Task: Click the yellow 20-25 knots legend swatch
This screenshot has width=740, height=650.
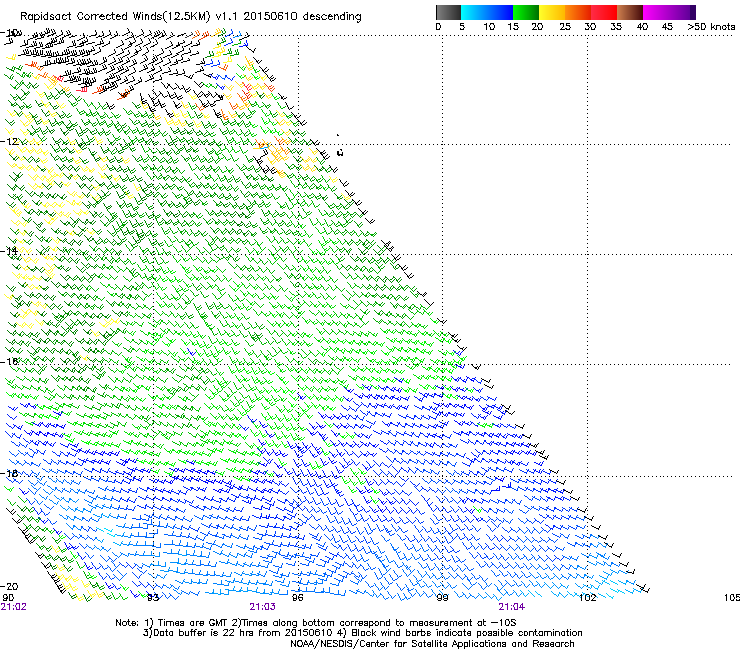Action: pyautogui.click(x=552, y=12)
